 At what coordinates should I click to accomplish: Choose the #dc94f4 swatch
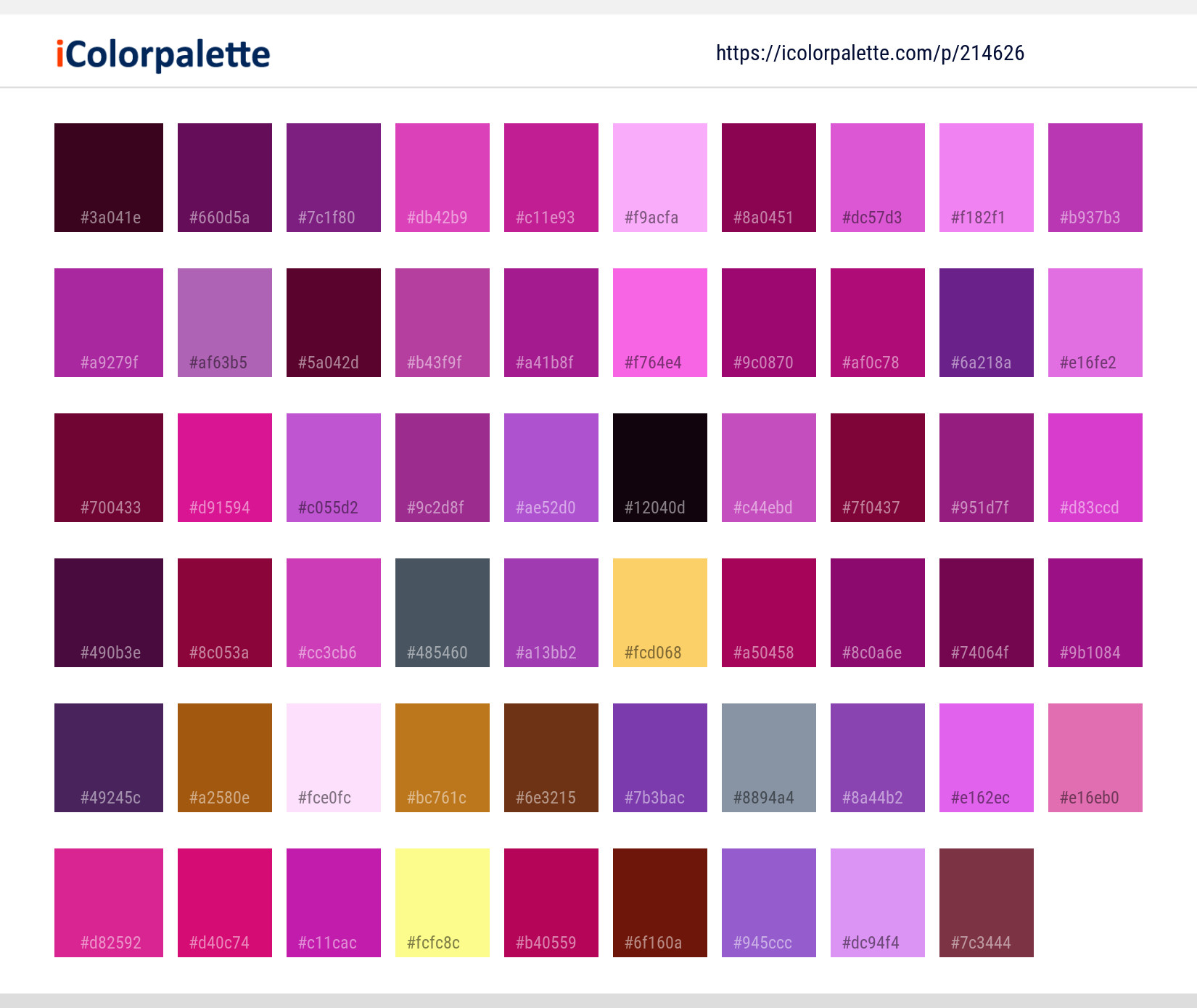[x=878, y=903]
